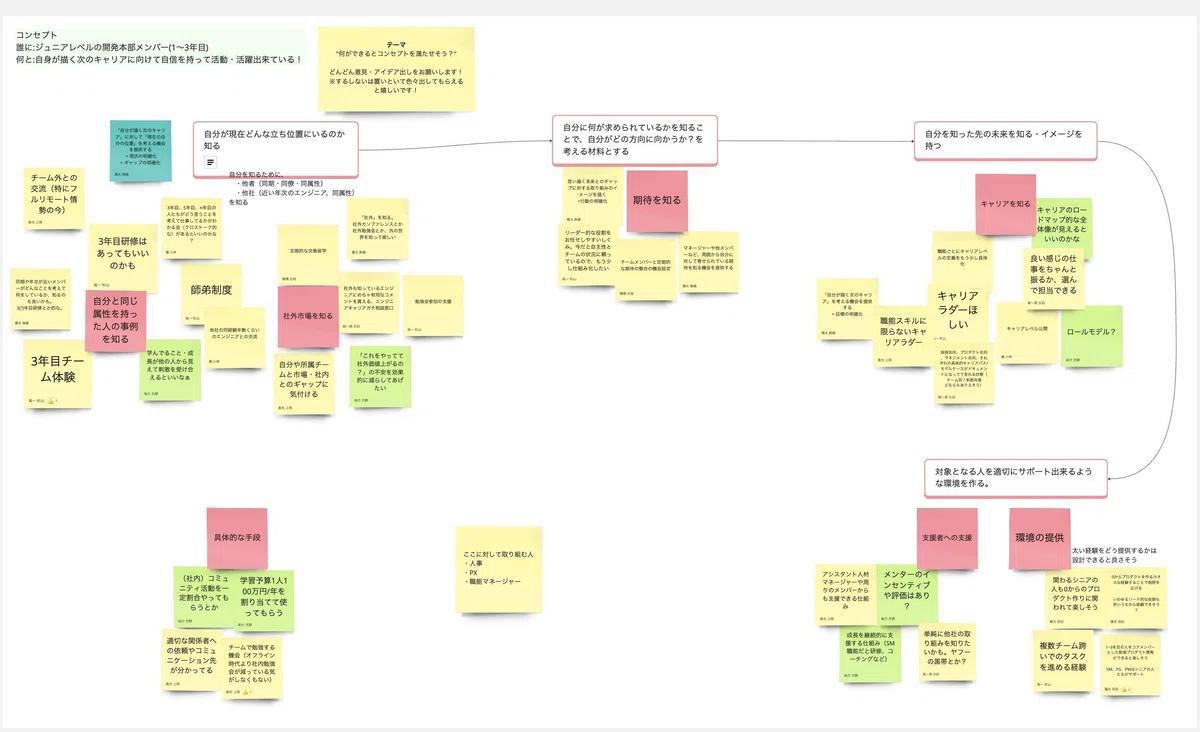Click the thumbs-up reaction on the 3年目チーム体験 sticky
This screenshot has width=1200, height=732.
(52, 400)
